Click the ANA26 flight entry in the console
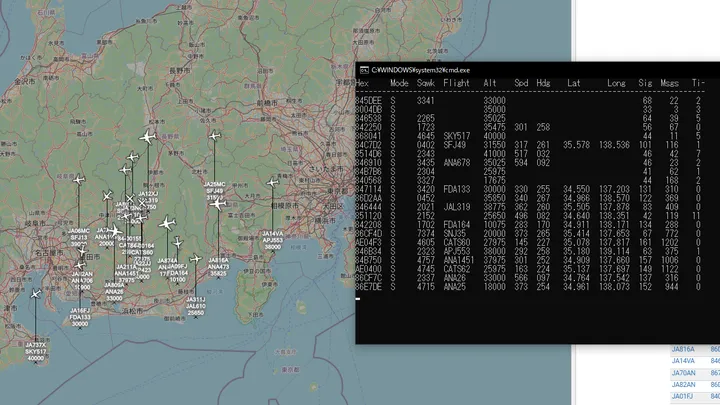720x405 pixels. (454, 278)
